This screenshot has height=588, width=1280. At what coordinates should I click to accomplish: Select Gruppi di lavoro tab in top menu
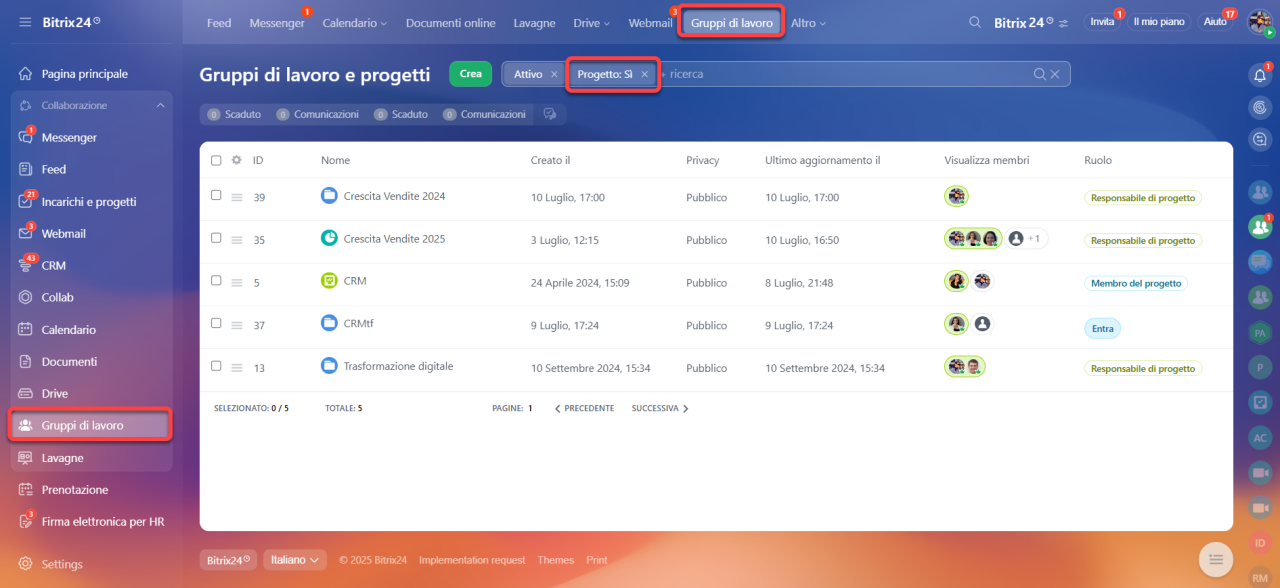[x=732, y=23]
